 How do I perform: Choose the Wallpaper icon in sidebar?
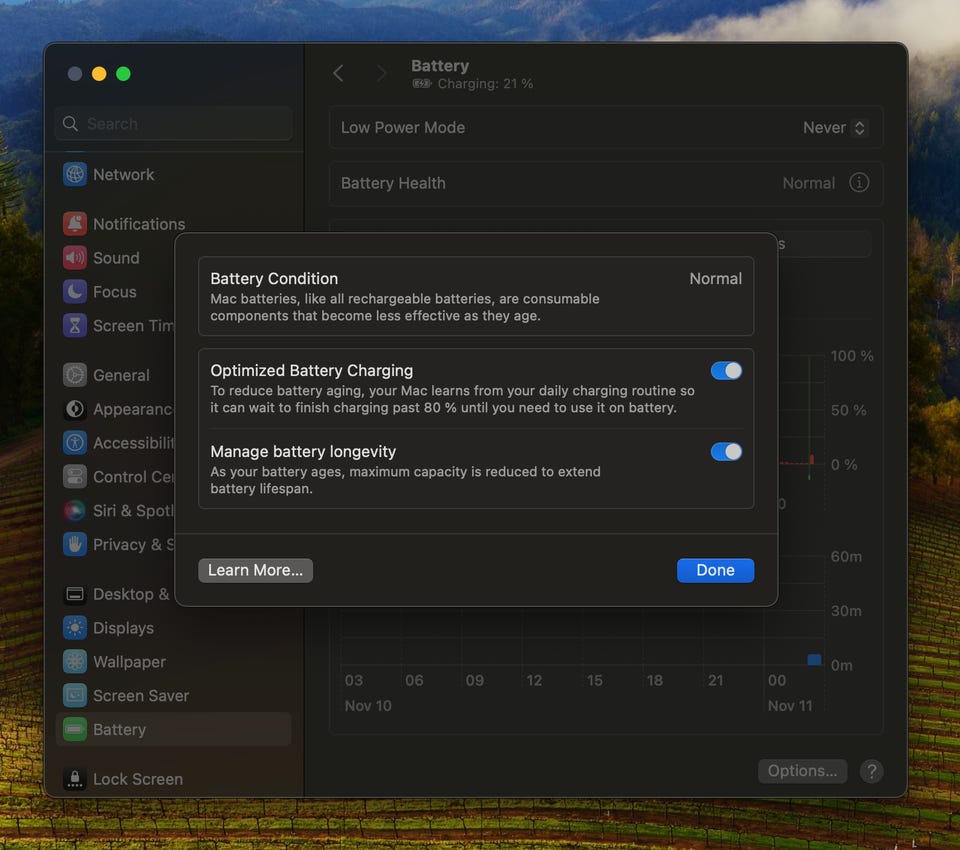(75, 662)
